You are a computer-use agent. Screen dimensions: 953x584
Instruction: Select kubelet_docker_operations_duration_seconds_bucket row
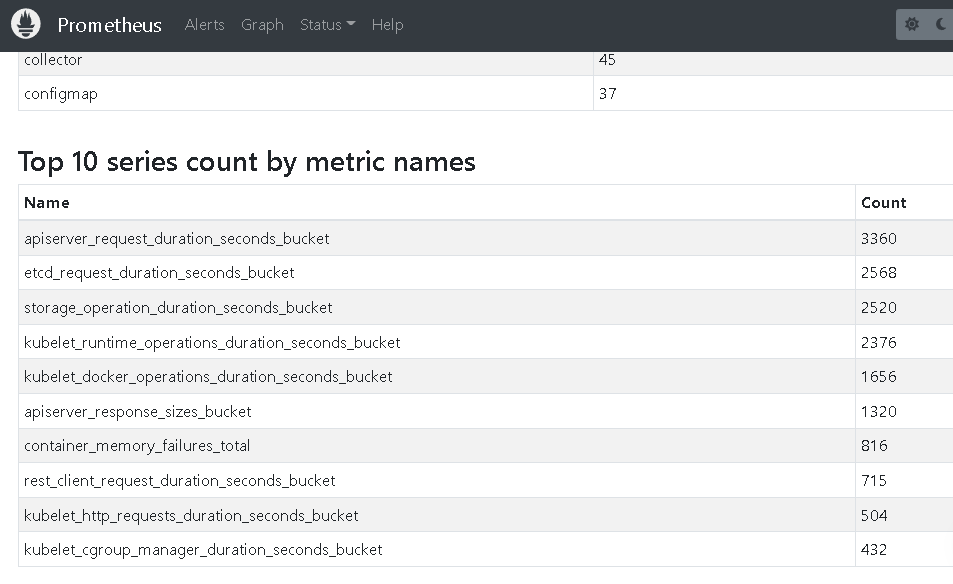208,376
